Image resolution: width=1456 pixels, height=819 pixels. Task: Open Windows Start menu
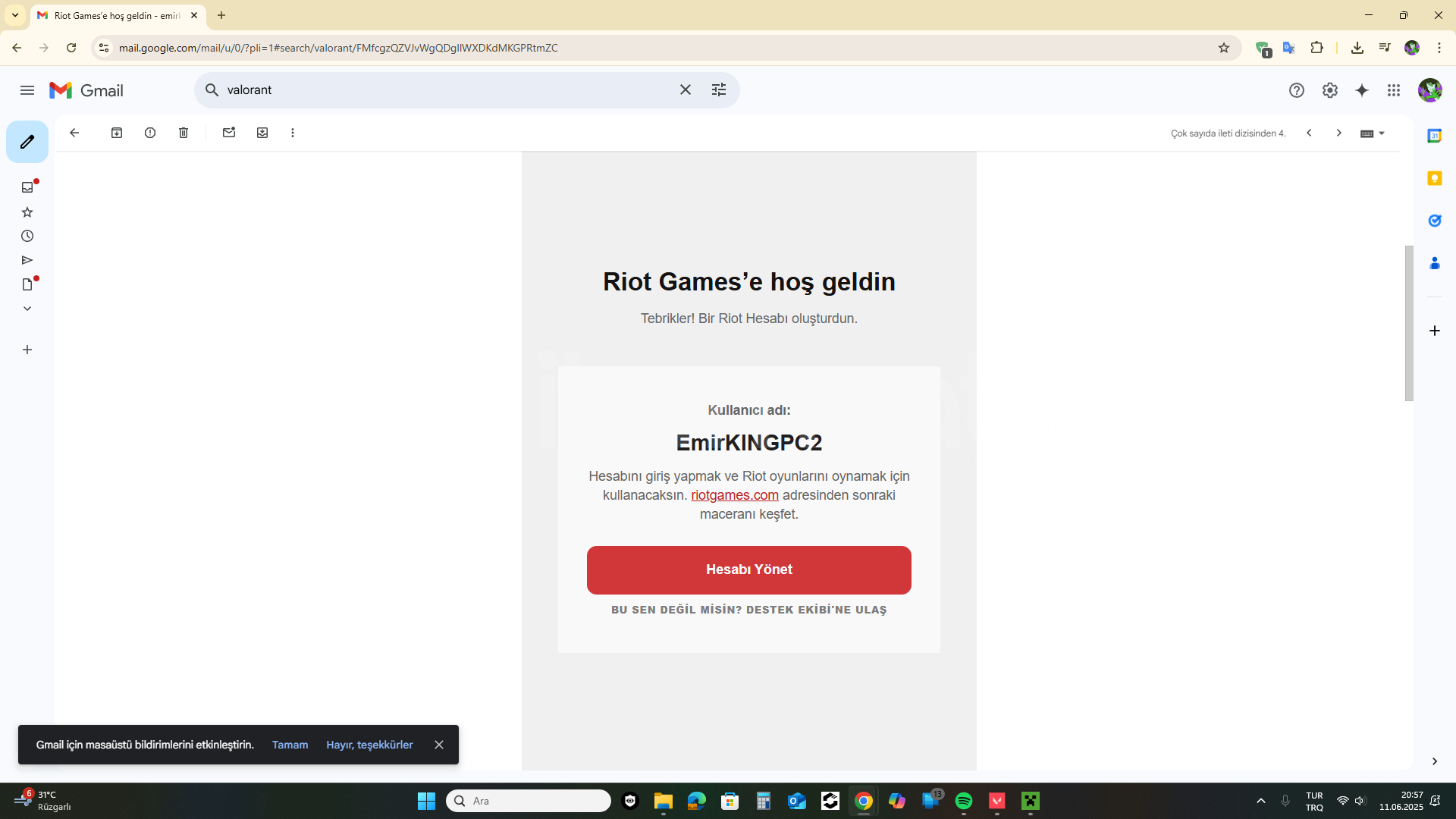(426, 801)
